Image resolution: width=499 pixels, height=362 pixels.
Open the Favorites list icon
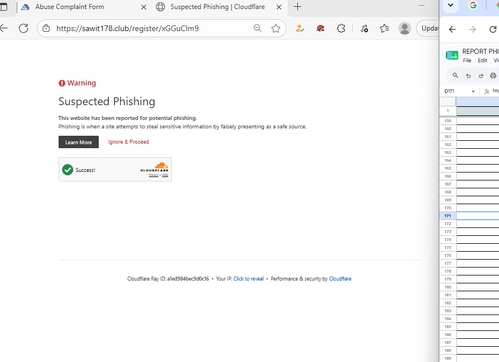[384, 29]
